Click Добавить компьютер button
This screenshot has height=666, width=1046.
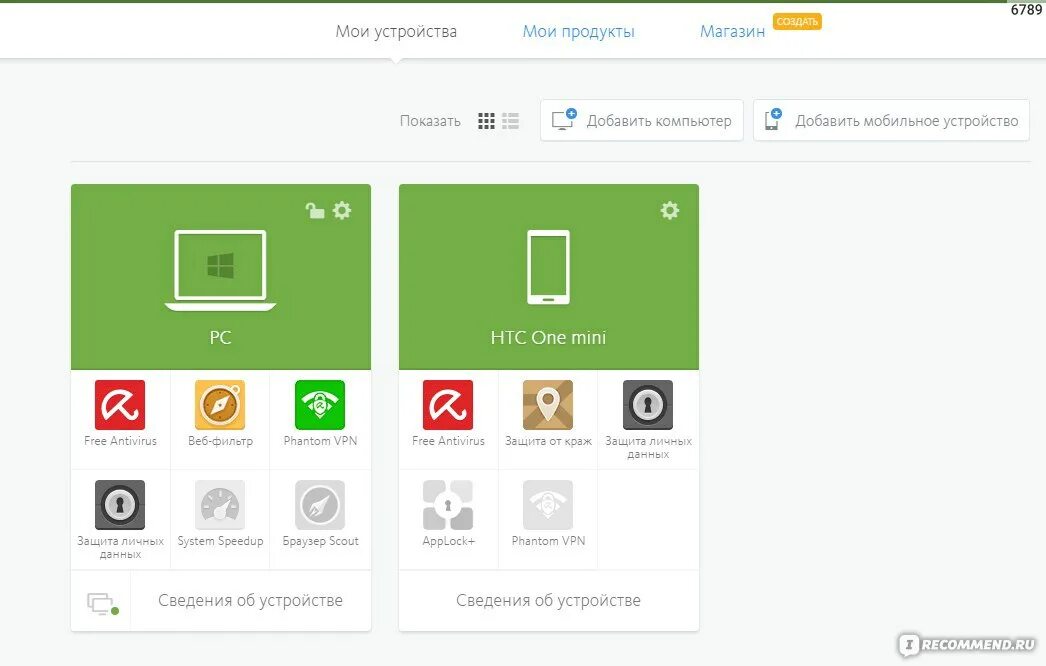pyautogui.click(x=642, y=120)
